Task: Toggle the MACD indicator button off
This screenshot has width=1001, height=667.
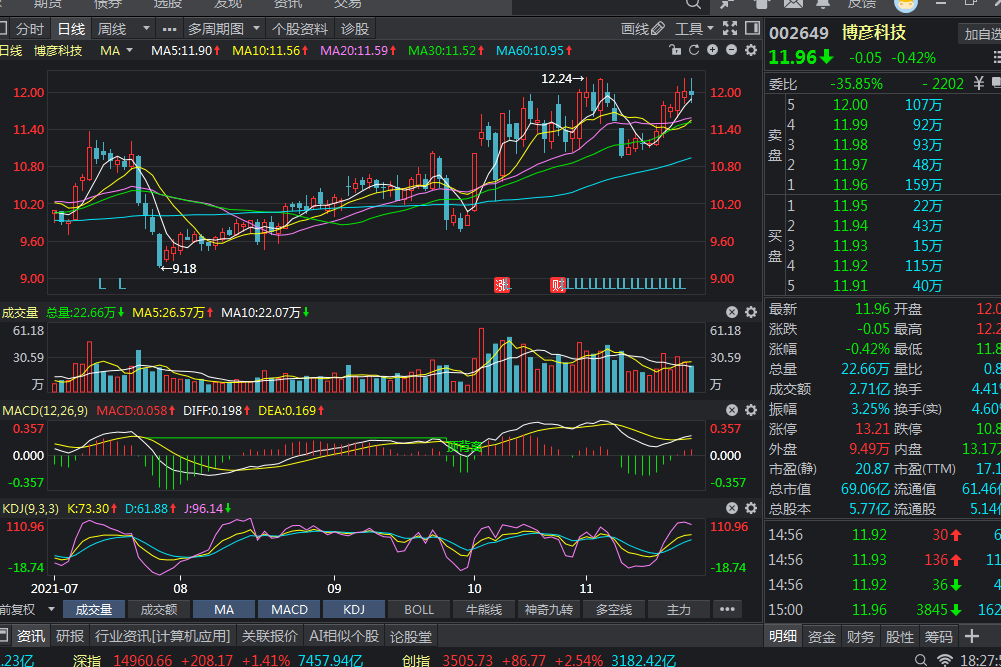Action: (289, 609)
